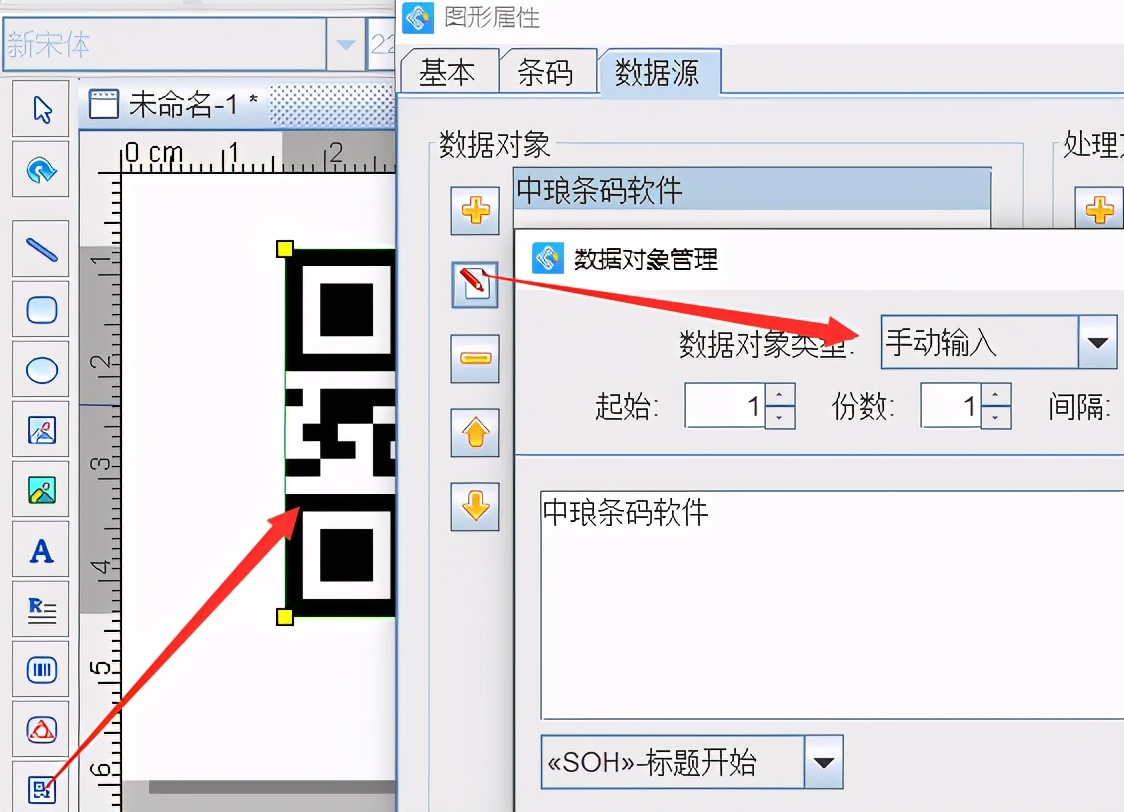This screenshot has height=812, width=1124.
Task: Select the rich text paragraph tool
Action: click(x=41, y=610)
